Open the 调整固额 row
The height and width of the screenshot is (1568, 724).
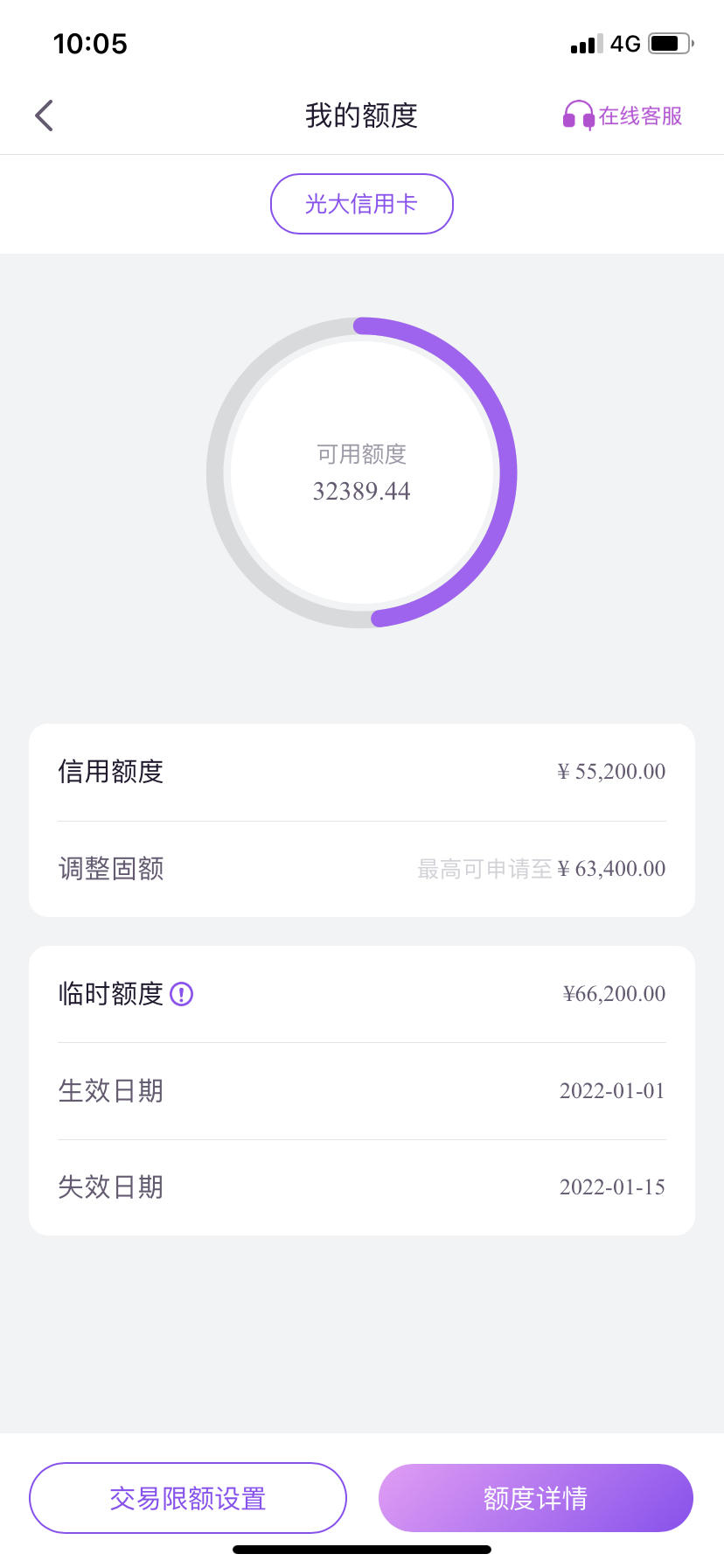click(x=362, y=869)
